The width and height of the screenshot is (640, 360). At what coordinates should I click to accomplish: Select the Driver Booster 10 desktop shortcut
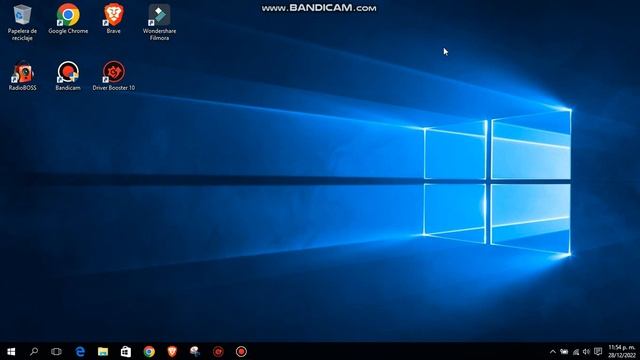113,76
